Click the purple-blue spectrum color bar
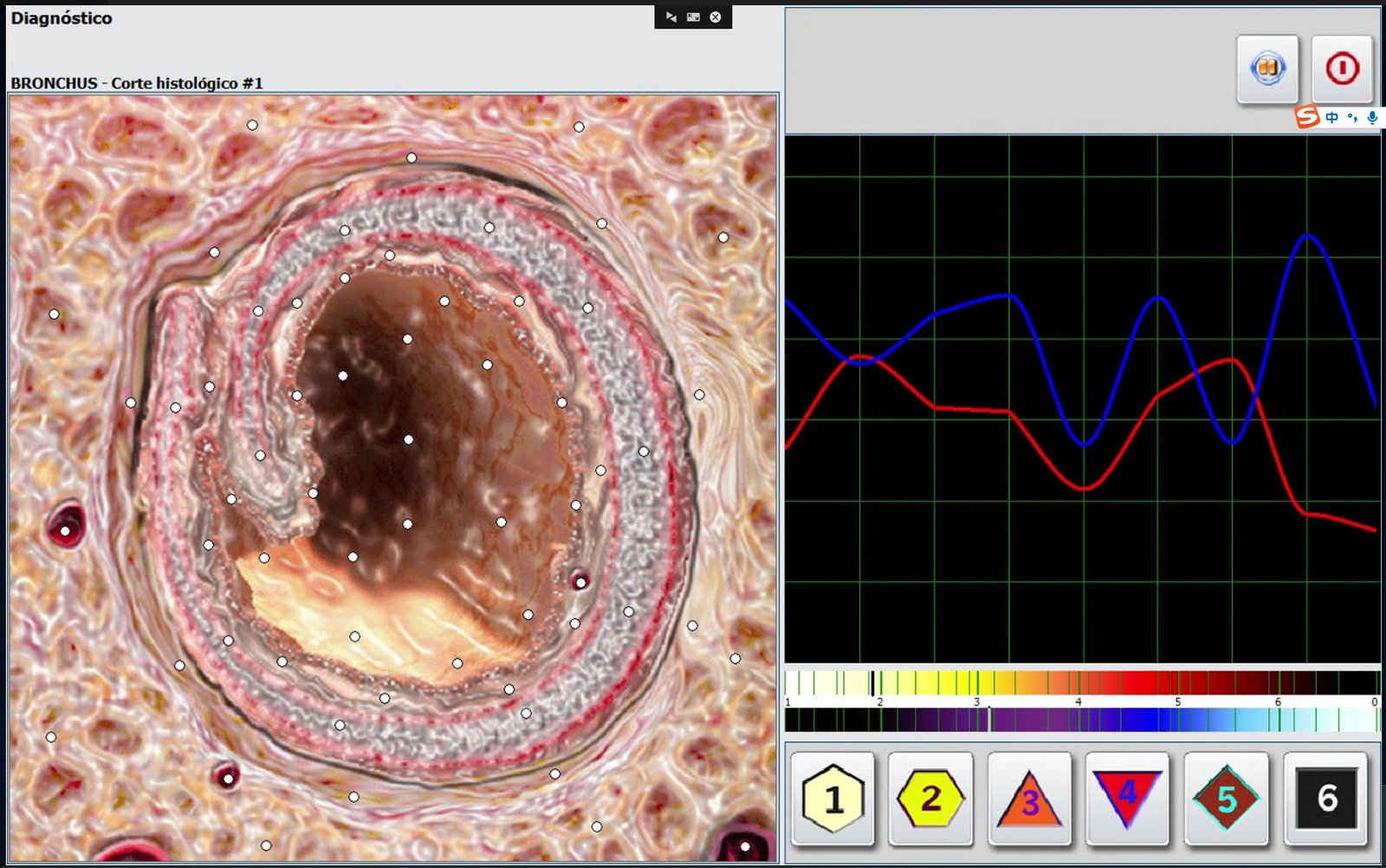This screenshot has width=1386, height=868. coord(1081,720)
